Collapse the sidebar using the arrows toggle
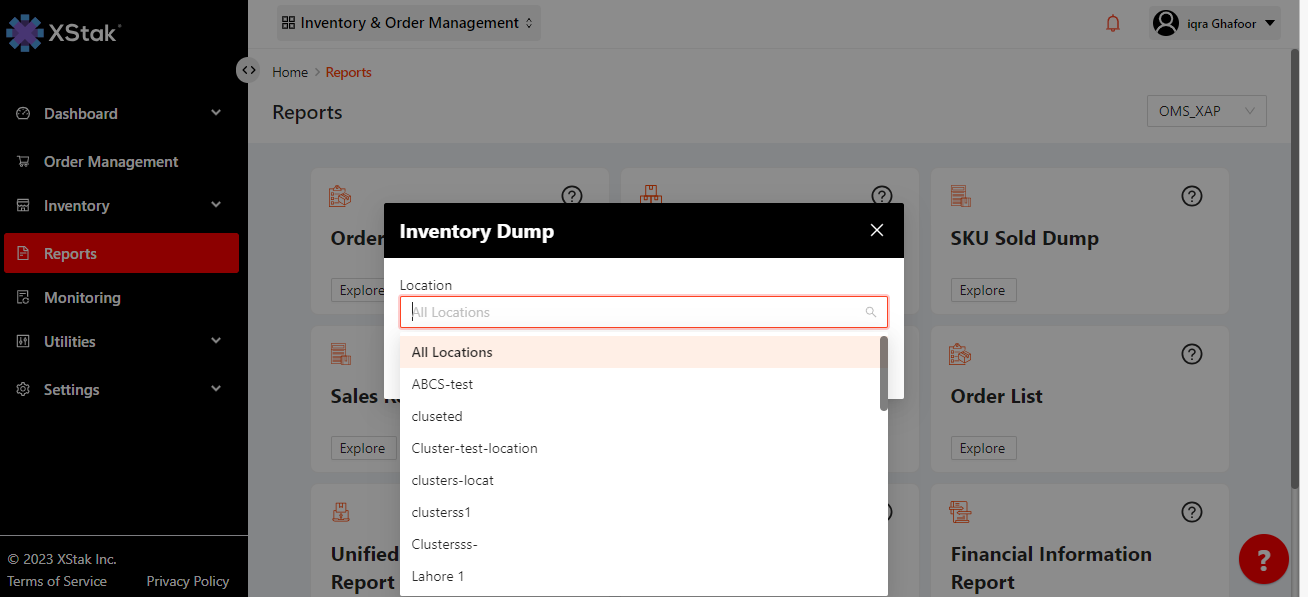Screen dimensions: 1308x597 [248, 70]
